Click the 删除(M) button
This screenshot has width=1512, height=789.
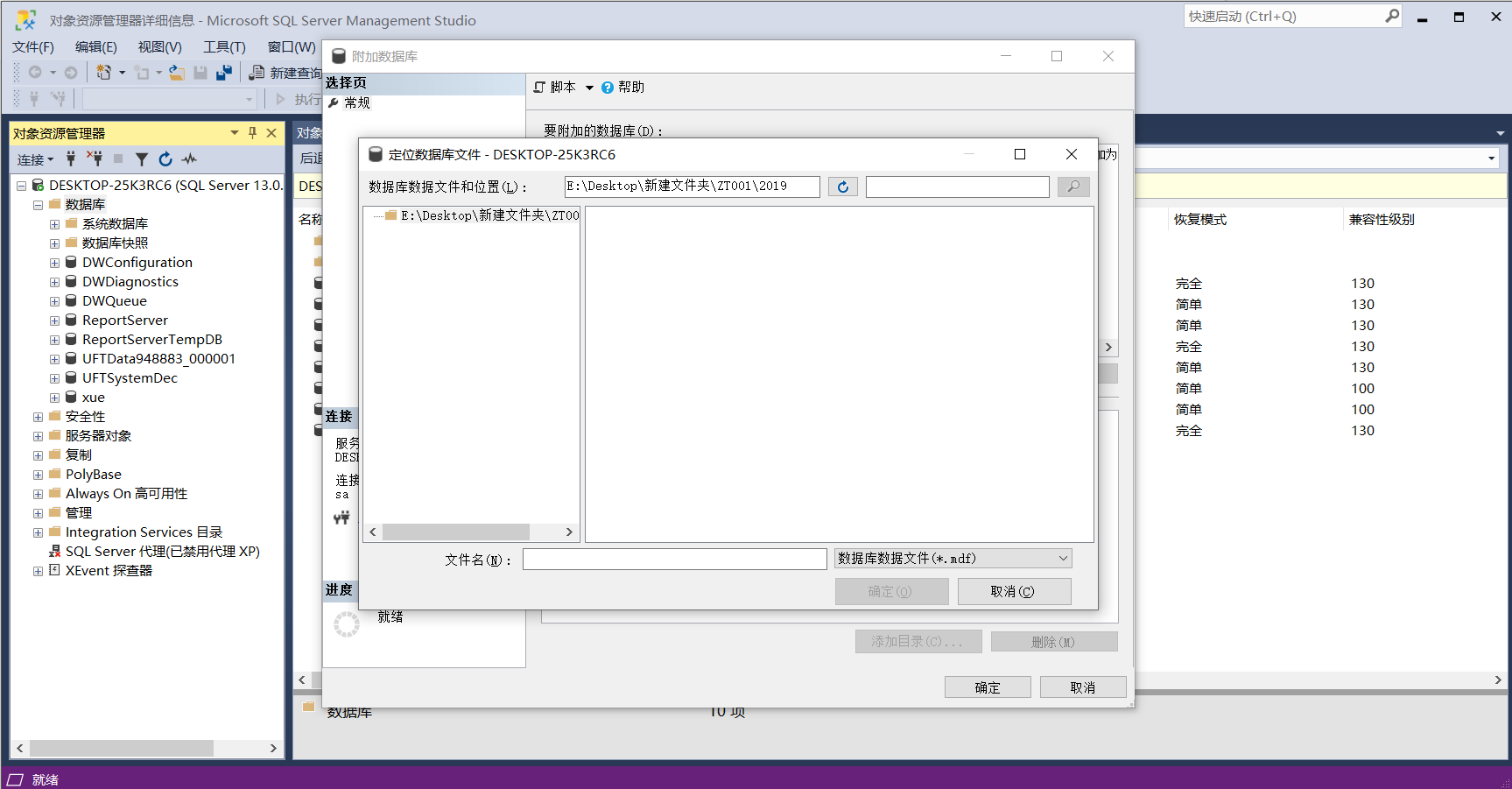[x=1054, y=642]
